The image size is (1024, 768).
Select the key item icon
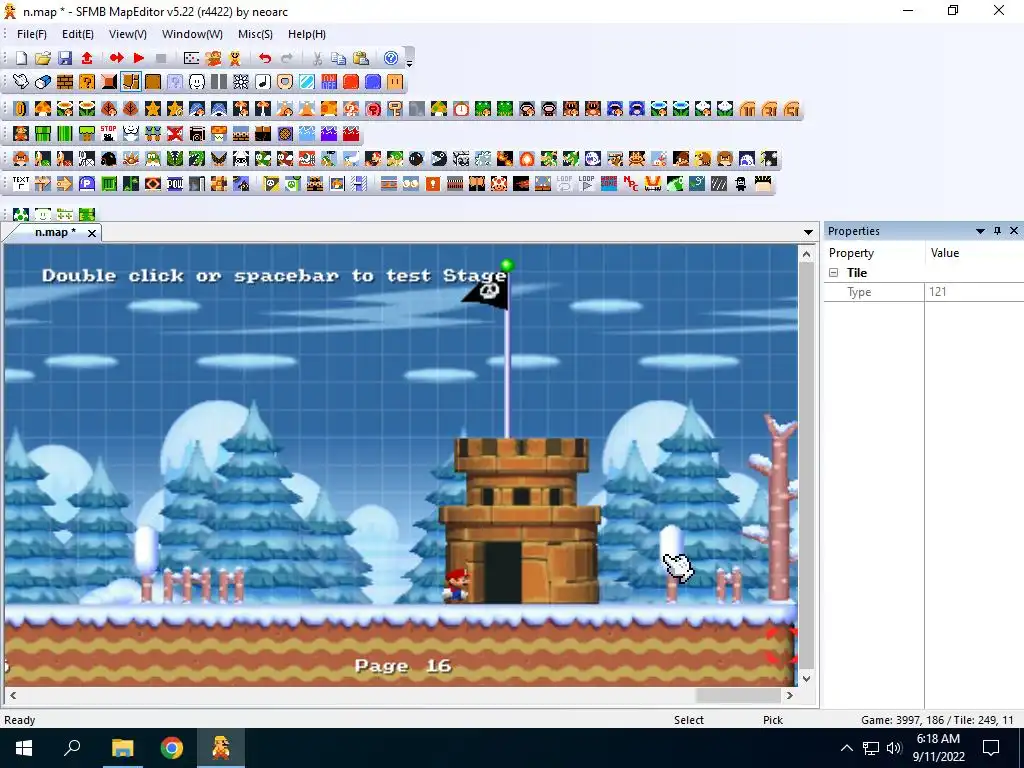394,109
